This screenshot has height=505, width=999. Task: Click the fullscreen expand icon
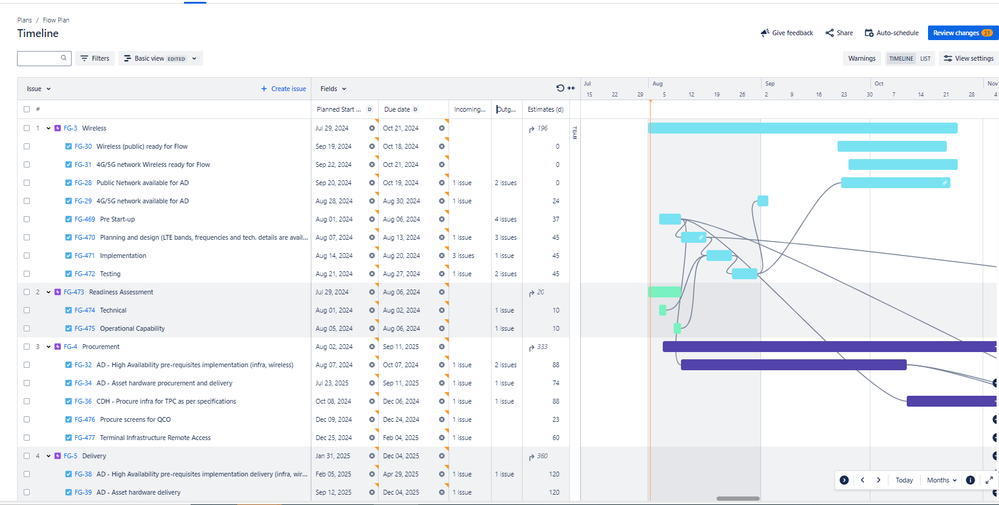click(989, 480)
